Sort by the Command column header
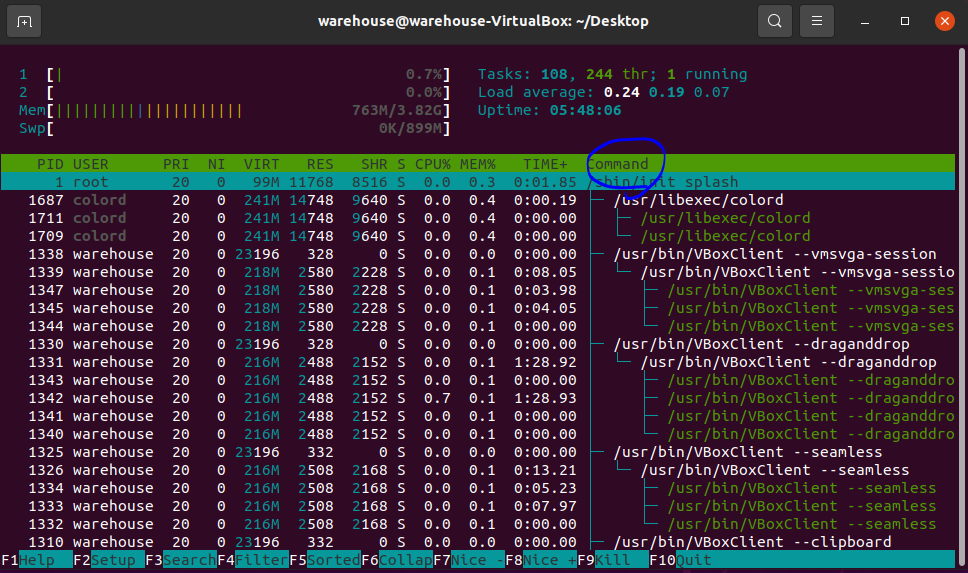This screenshot has width=968, height=573. click(x=617, y=164)
